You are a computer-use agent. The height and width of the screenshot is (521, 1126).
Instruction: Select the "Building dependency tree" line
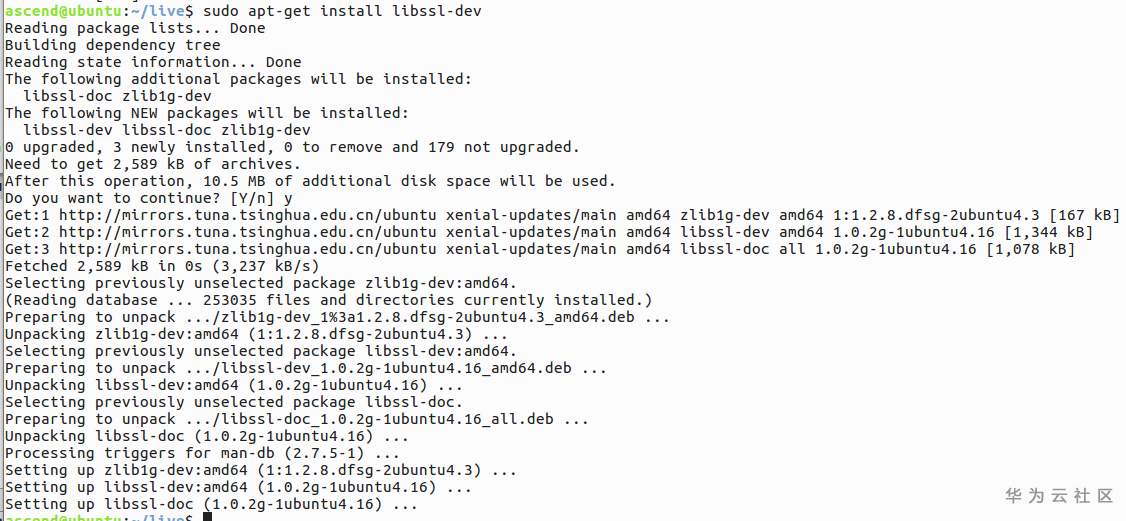point(112,45)
